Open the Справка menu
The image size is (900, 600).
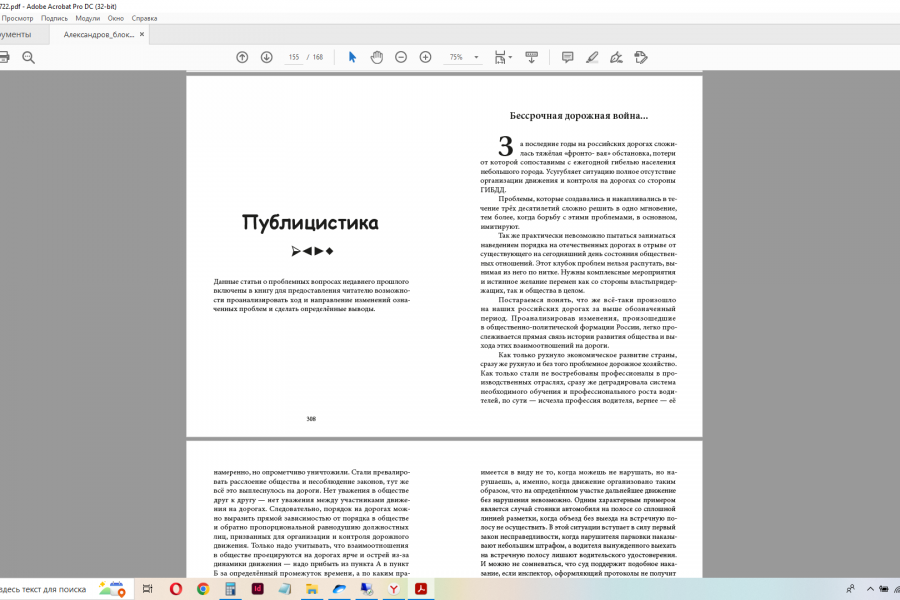click(x=144, y=18)
